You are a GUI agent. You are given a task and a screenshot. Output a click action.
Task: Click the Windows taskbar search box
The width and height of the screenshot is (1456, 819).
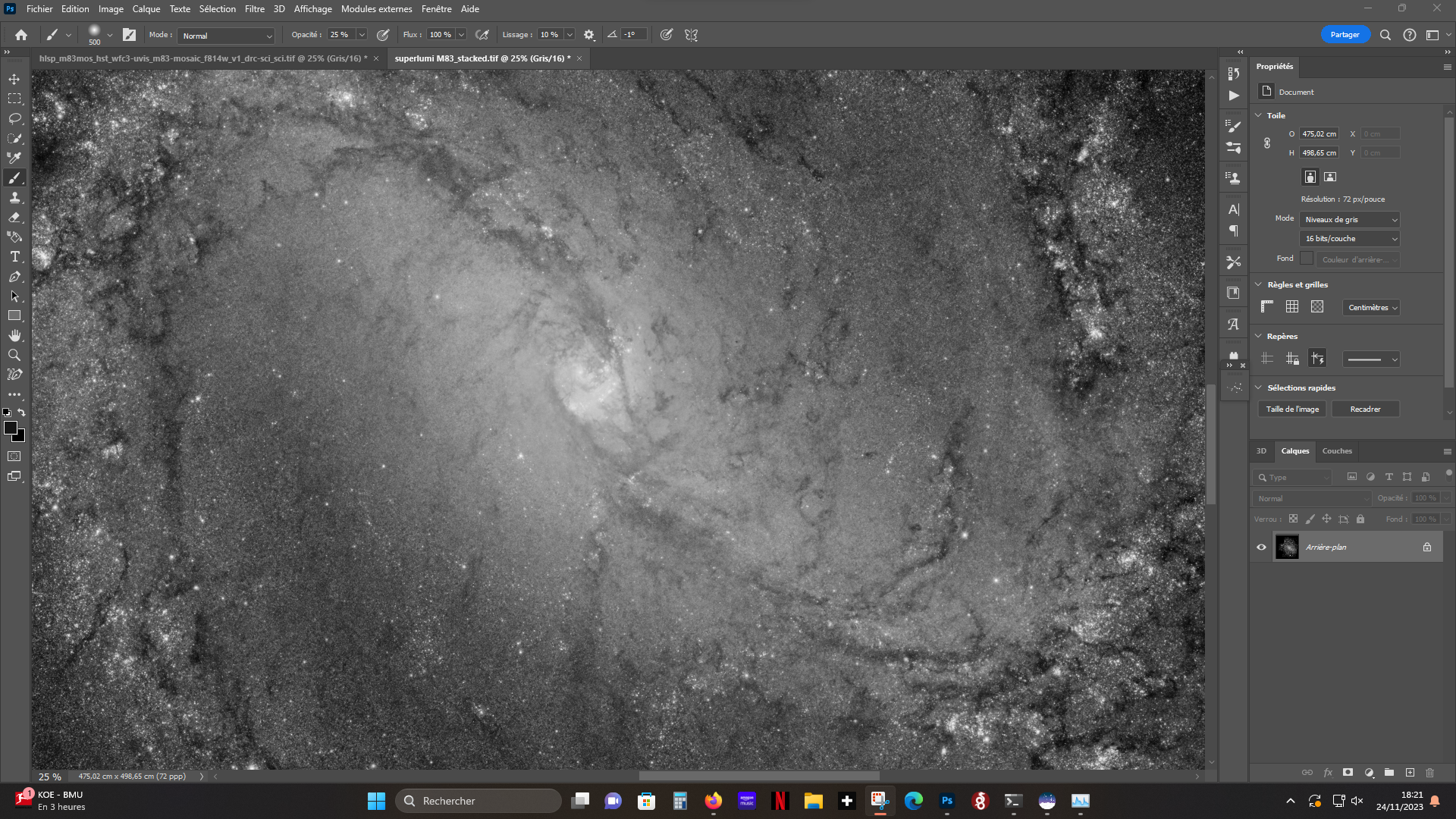pyautogui.click(x=479, y=801)
